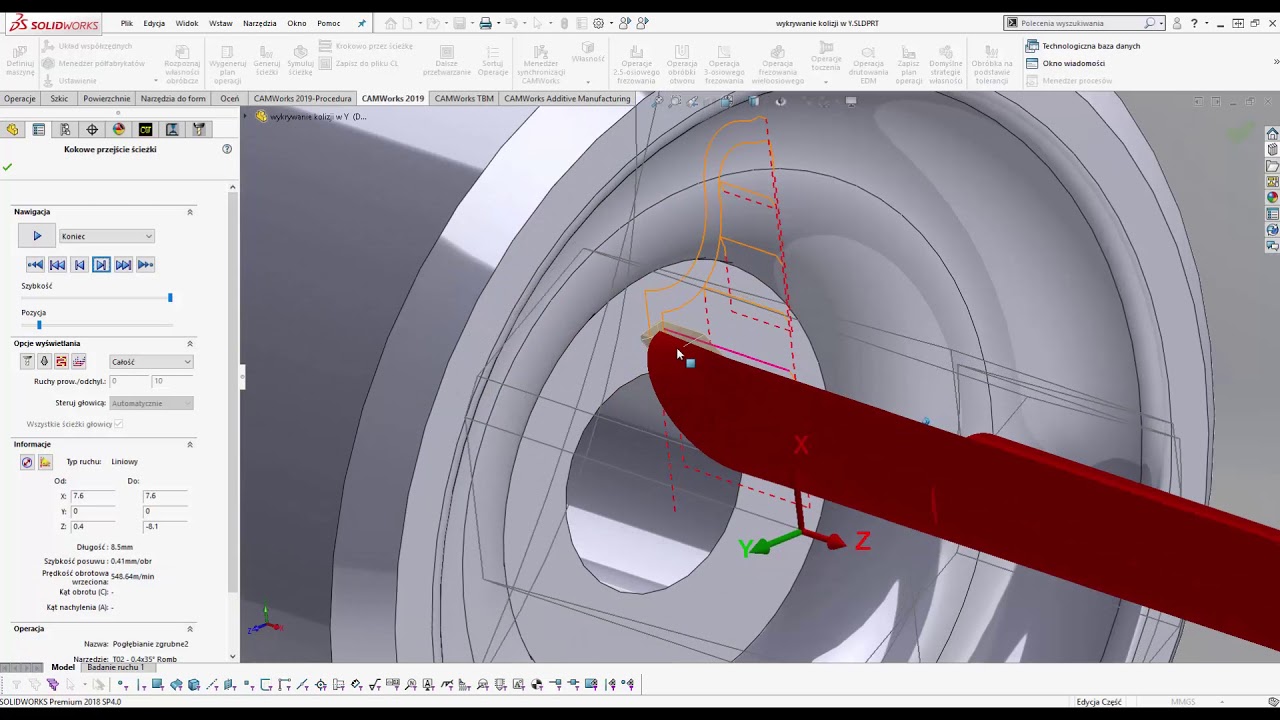Select the Model tab at the bottom
This screenshot has height=720, width=1280.
[x=63, y=667]
